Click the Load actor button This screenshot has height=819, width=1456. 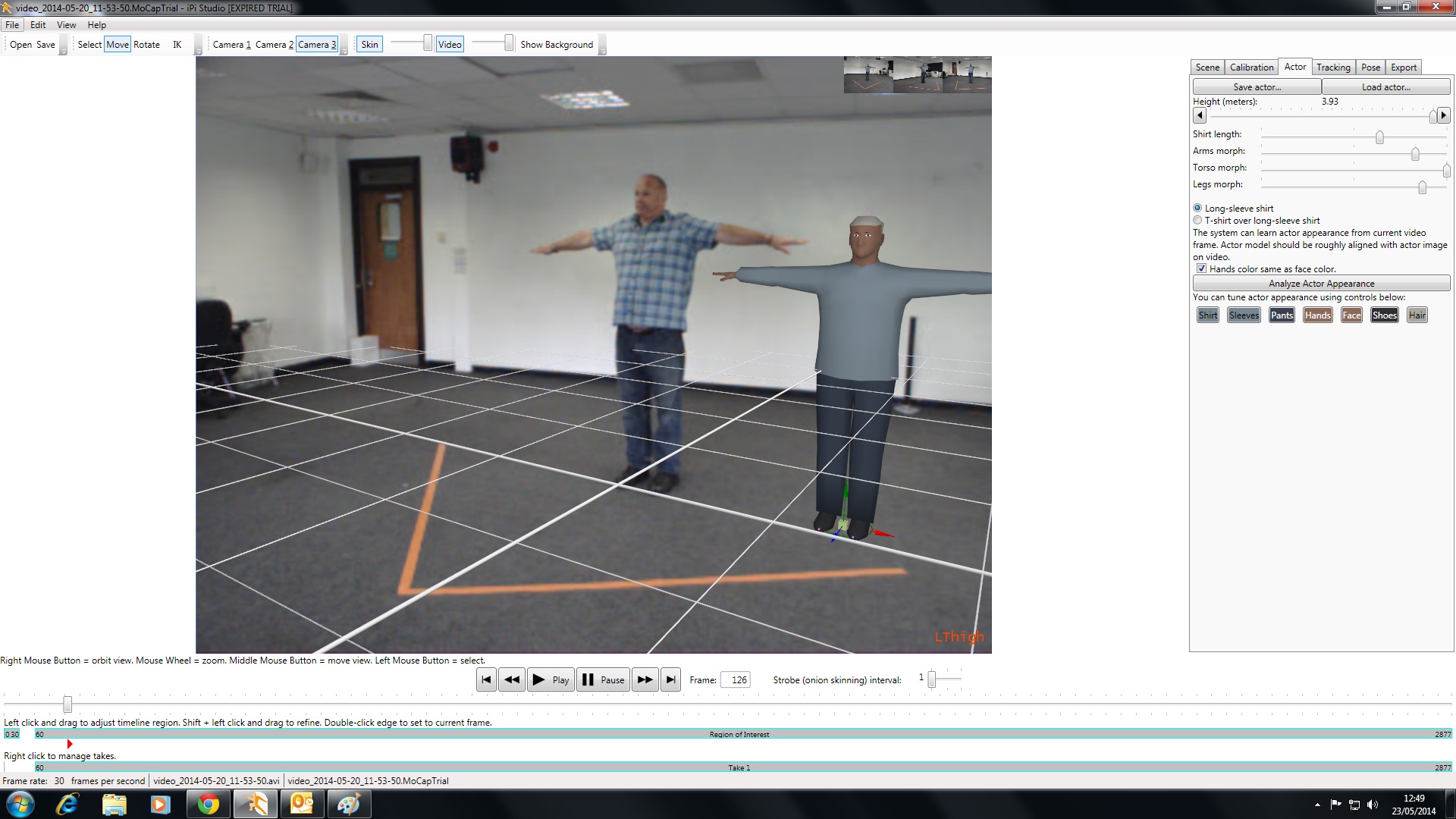(x=1386, y=86)
